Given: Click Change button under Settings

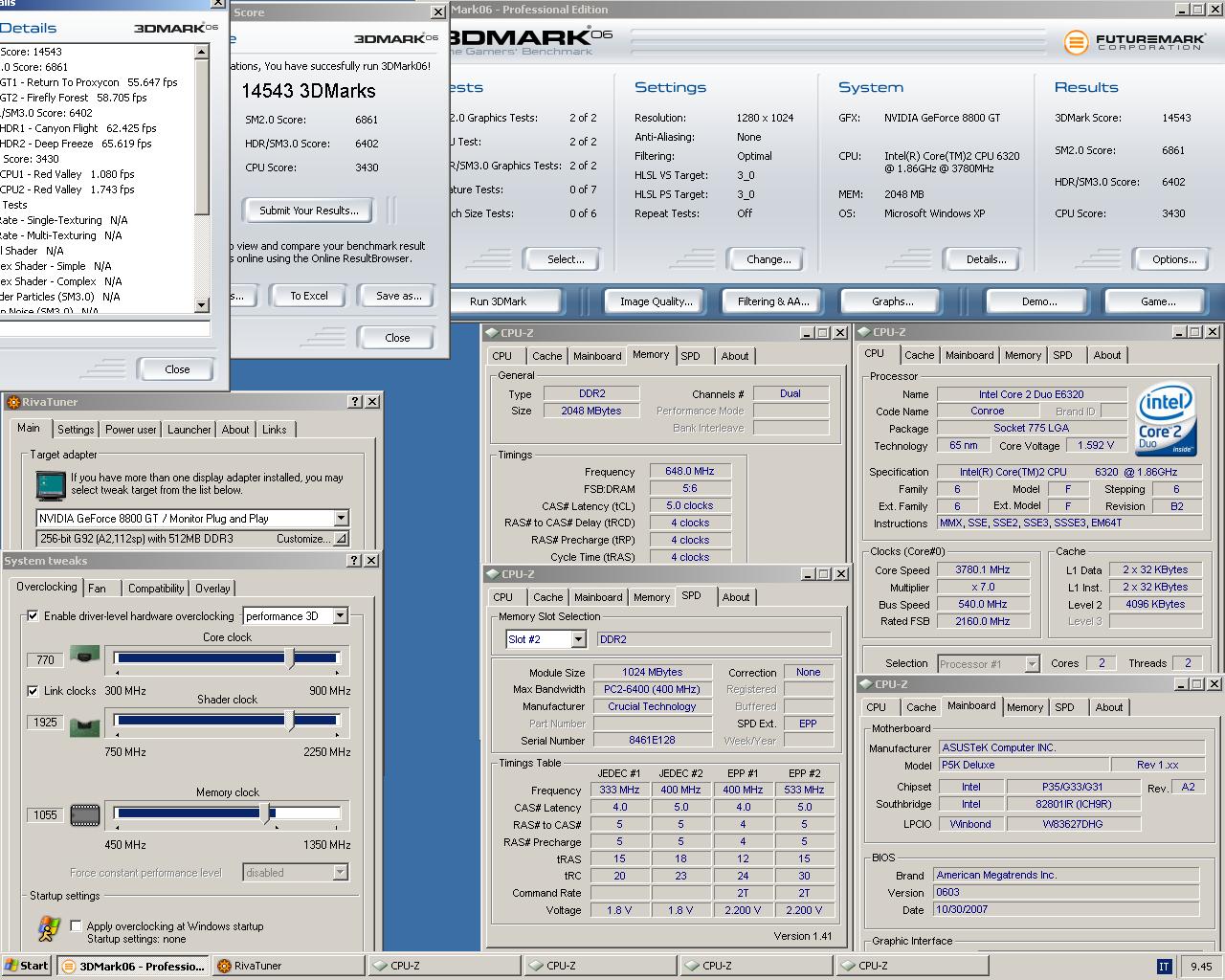Looking at the screenshot, I should pyautogui.click(x=768, y=259).
